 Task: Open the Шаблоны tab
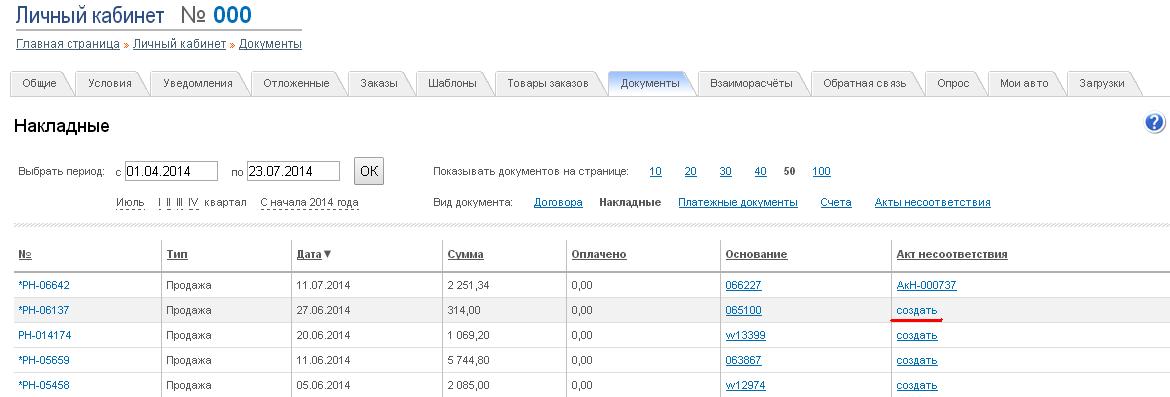point(452,84)
